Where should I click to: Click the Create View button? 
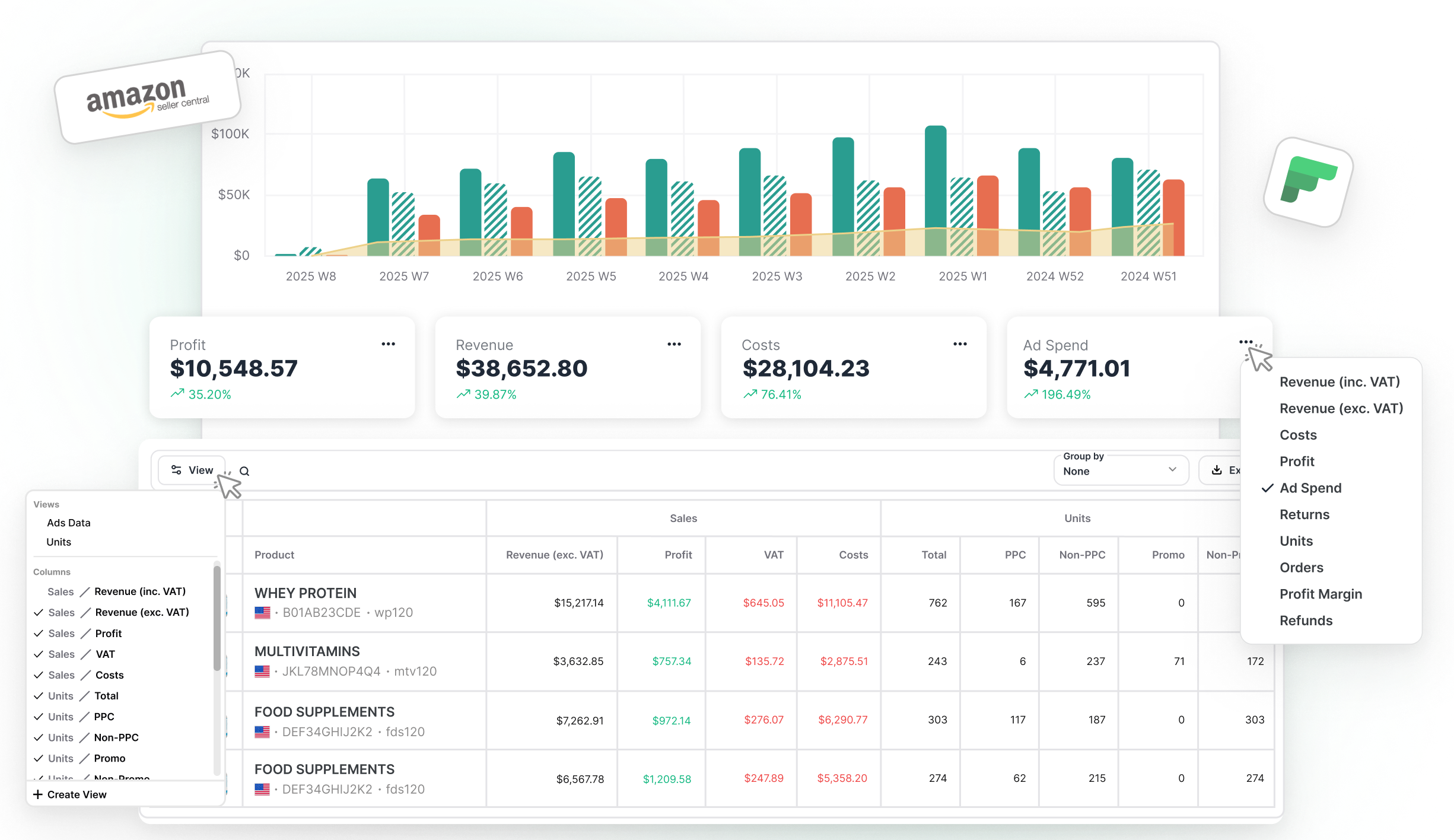pos(70,794)
